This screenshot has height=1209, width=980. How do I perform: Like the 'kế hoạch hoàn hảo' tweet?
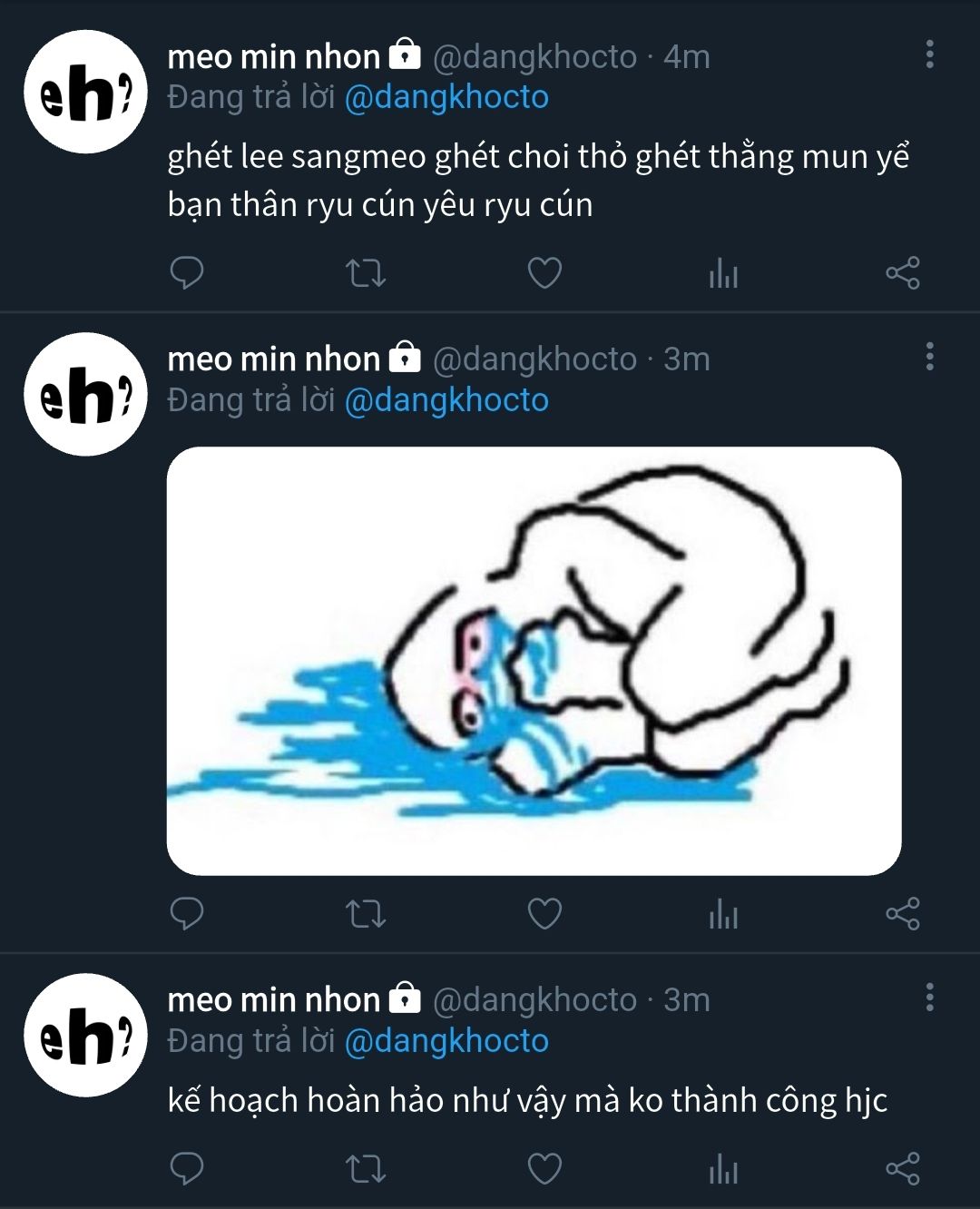click(x=544, y=1168)
